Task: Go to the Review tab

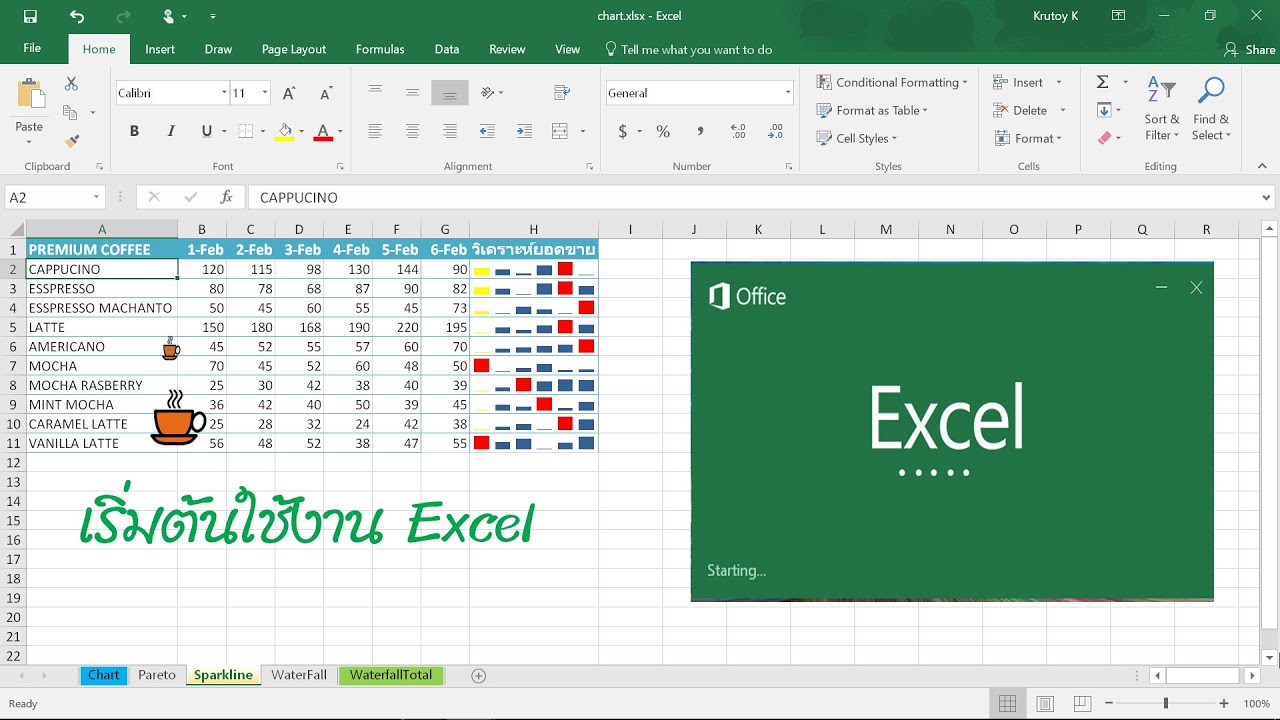Action: coord(507,49)
